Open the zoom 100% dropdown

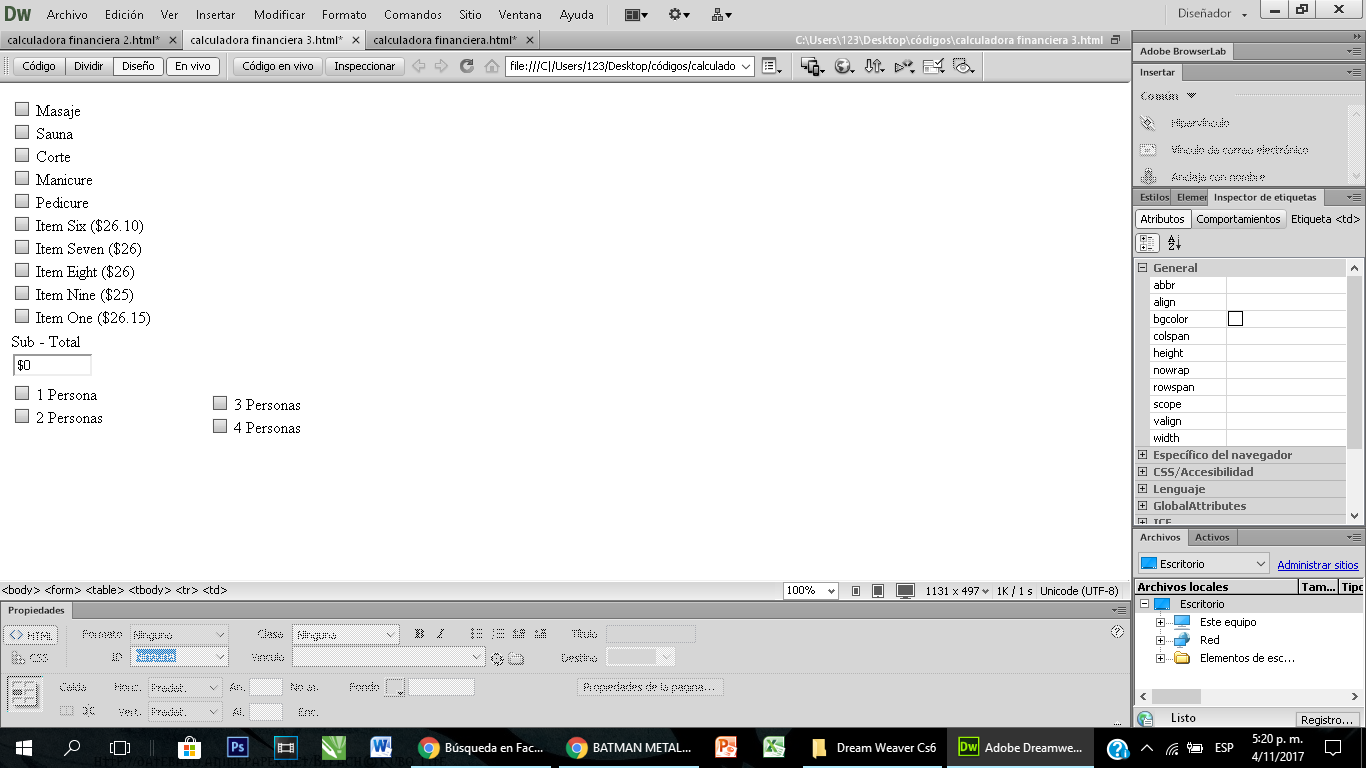810,591
